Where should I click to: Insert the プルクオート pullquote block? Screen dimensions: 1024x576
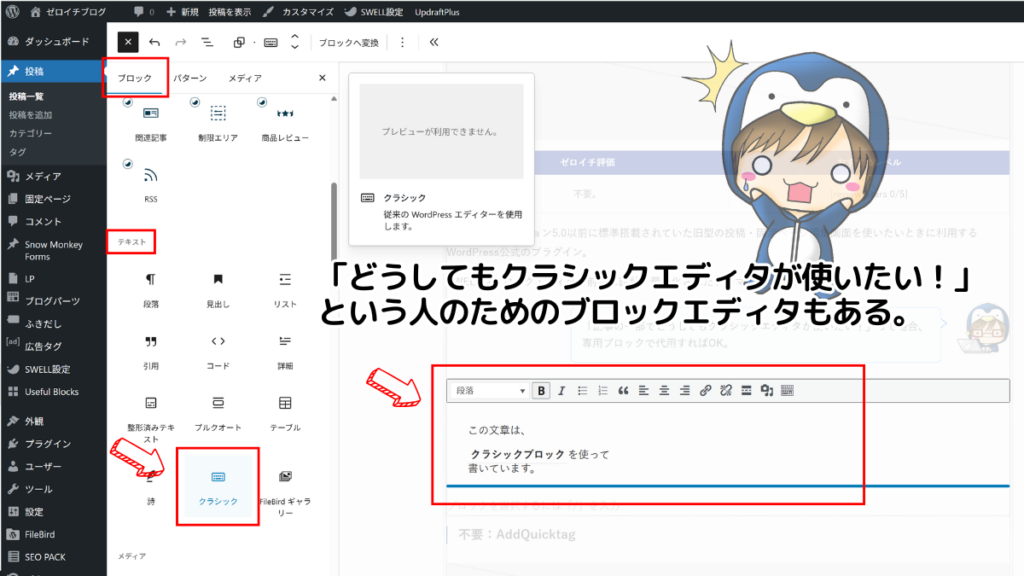click(x=218, y=413)
